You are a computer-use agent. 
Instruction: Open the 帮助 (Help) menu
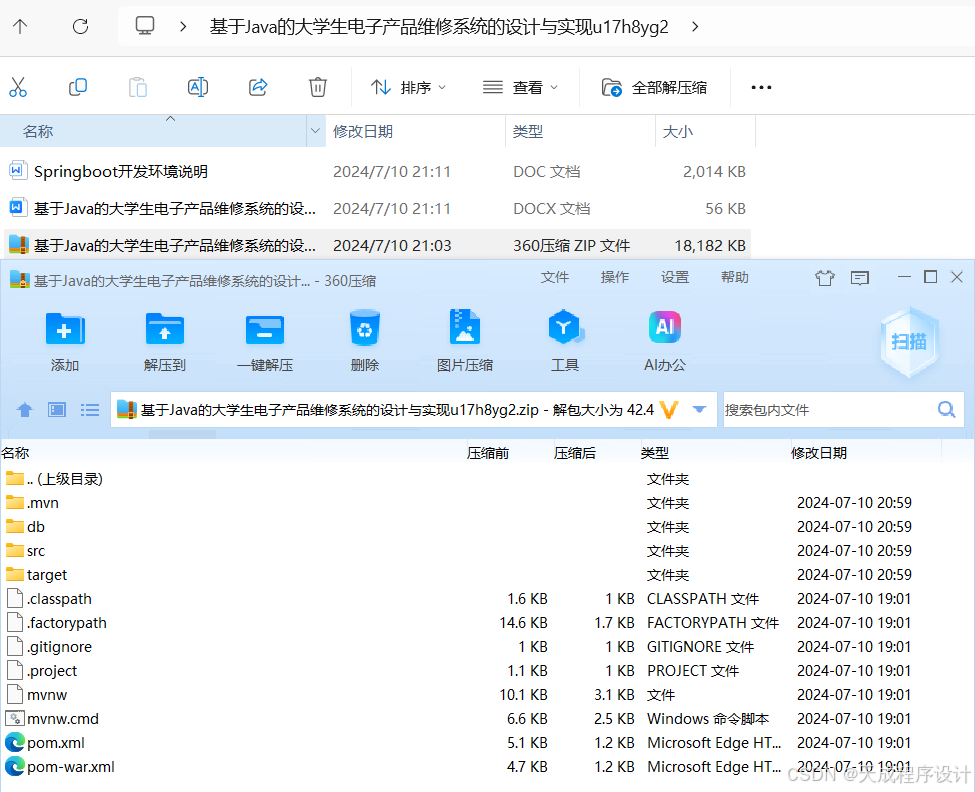point(734,278)
